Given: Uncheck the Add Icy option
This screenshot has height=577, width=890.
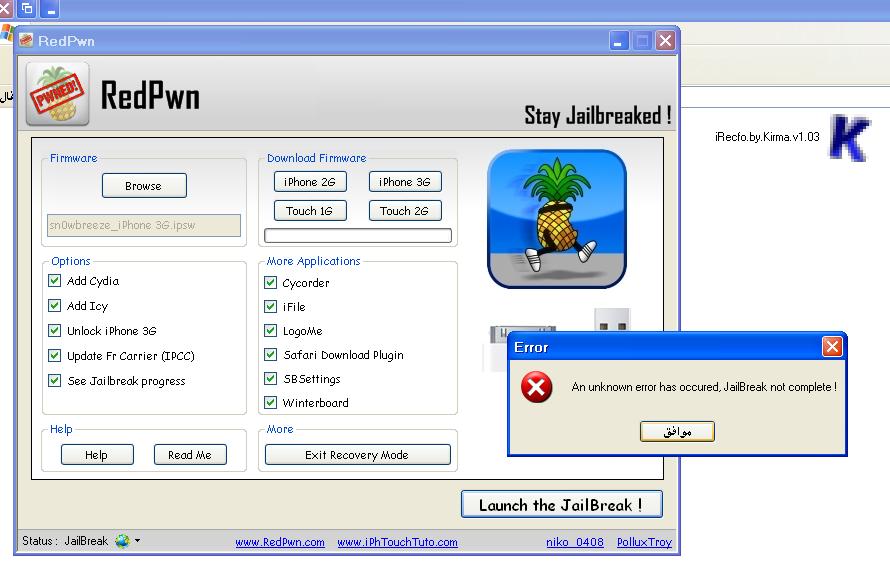Looking at the screenshot, I should (x=54, y=305).
